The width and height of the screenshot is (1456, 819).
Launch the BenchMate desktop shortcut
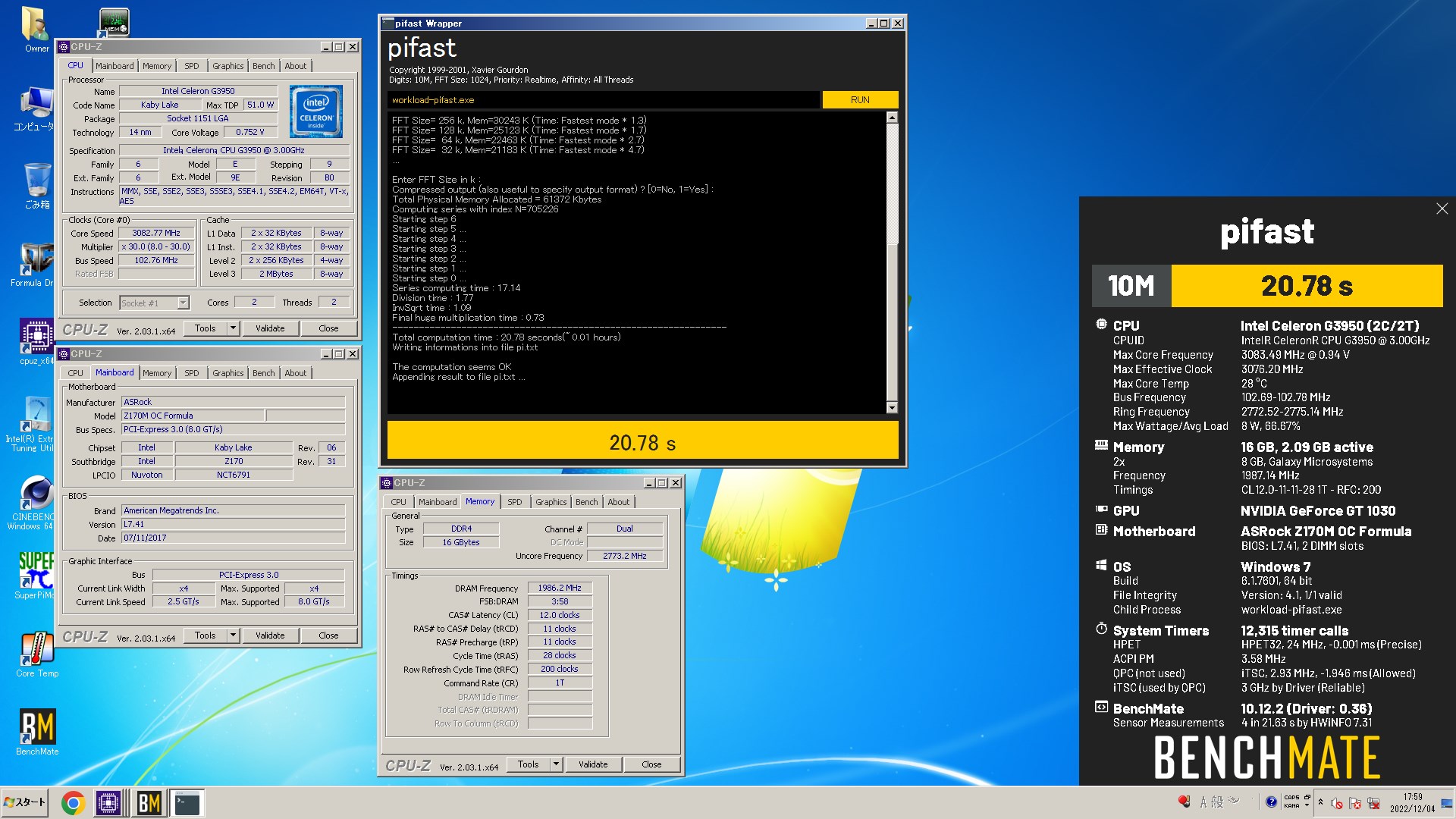pos(37,733)
